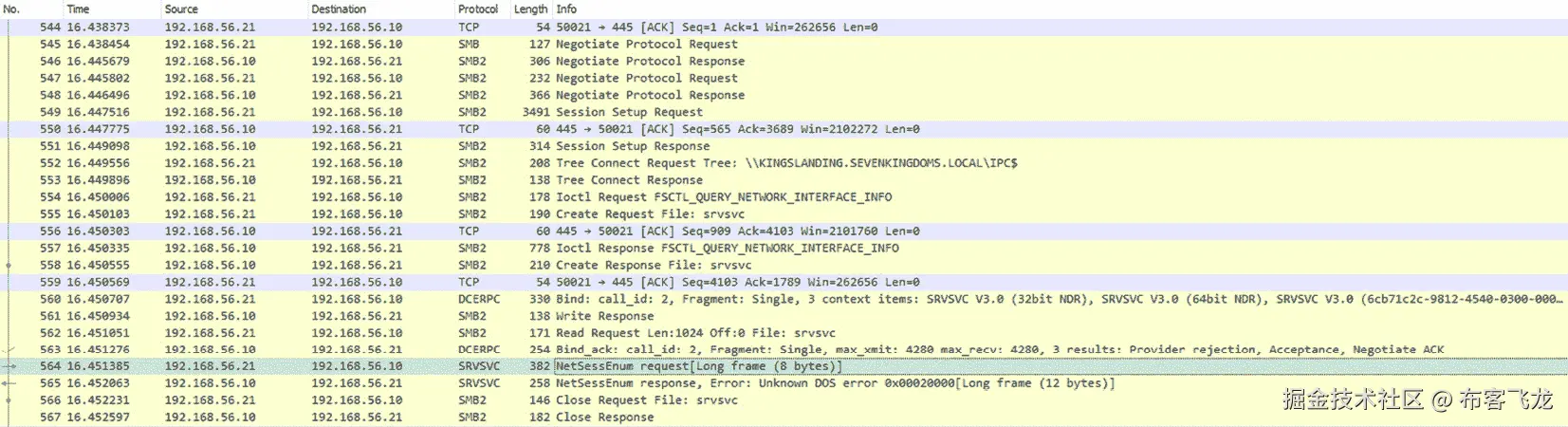
Task: Click the SRVSVC protocol cell of packet 565
Action: [x=479, y=383]
